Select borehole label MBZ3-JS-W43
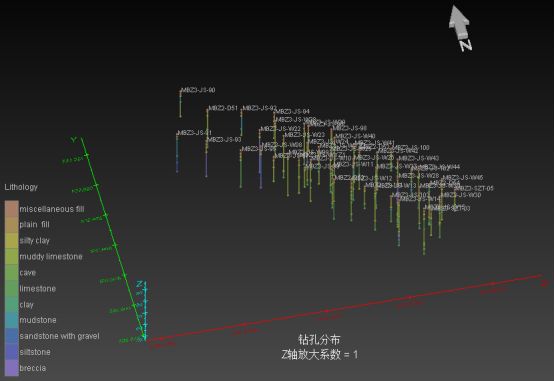The height and width of the screenshot is (381, 555). [x=419, y=158]
